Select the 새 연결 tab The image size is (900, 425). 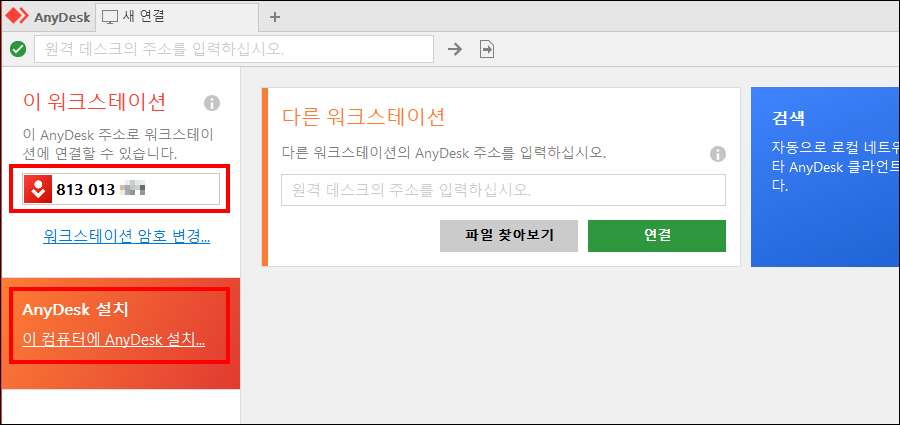[x=177, y=17]
